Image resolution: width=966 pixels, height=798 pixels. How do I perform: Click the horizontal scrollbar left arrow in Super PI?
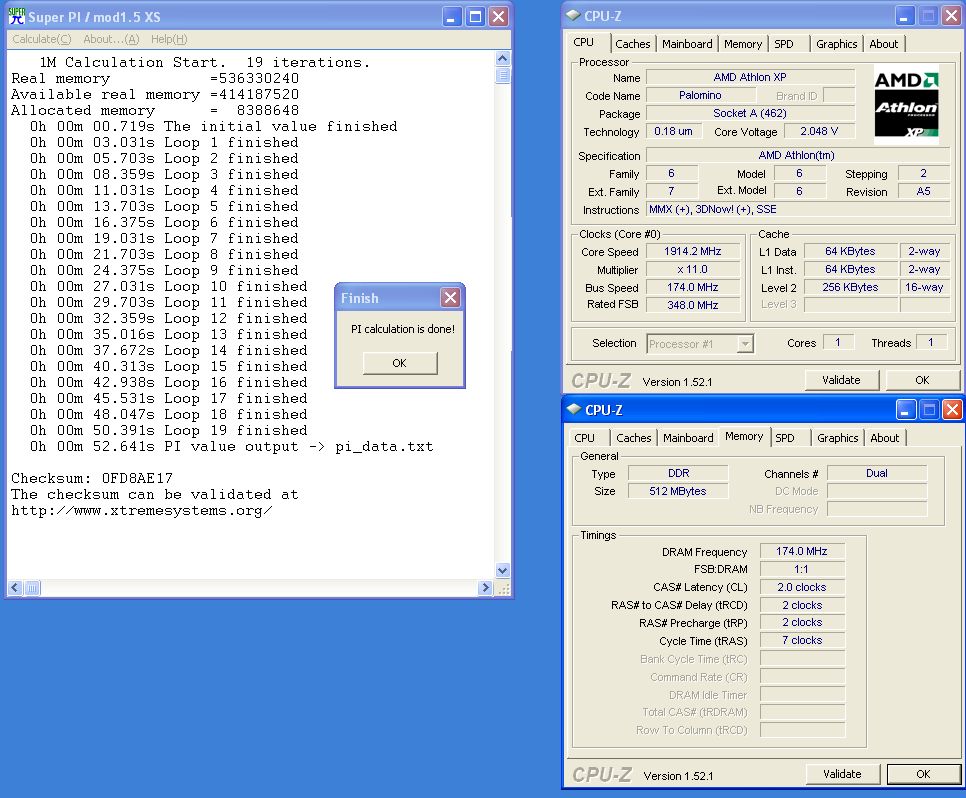pyautogui.click(x=15, y=587)
